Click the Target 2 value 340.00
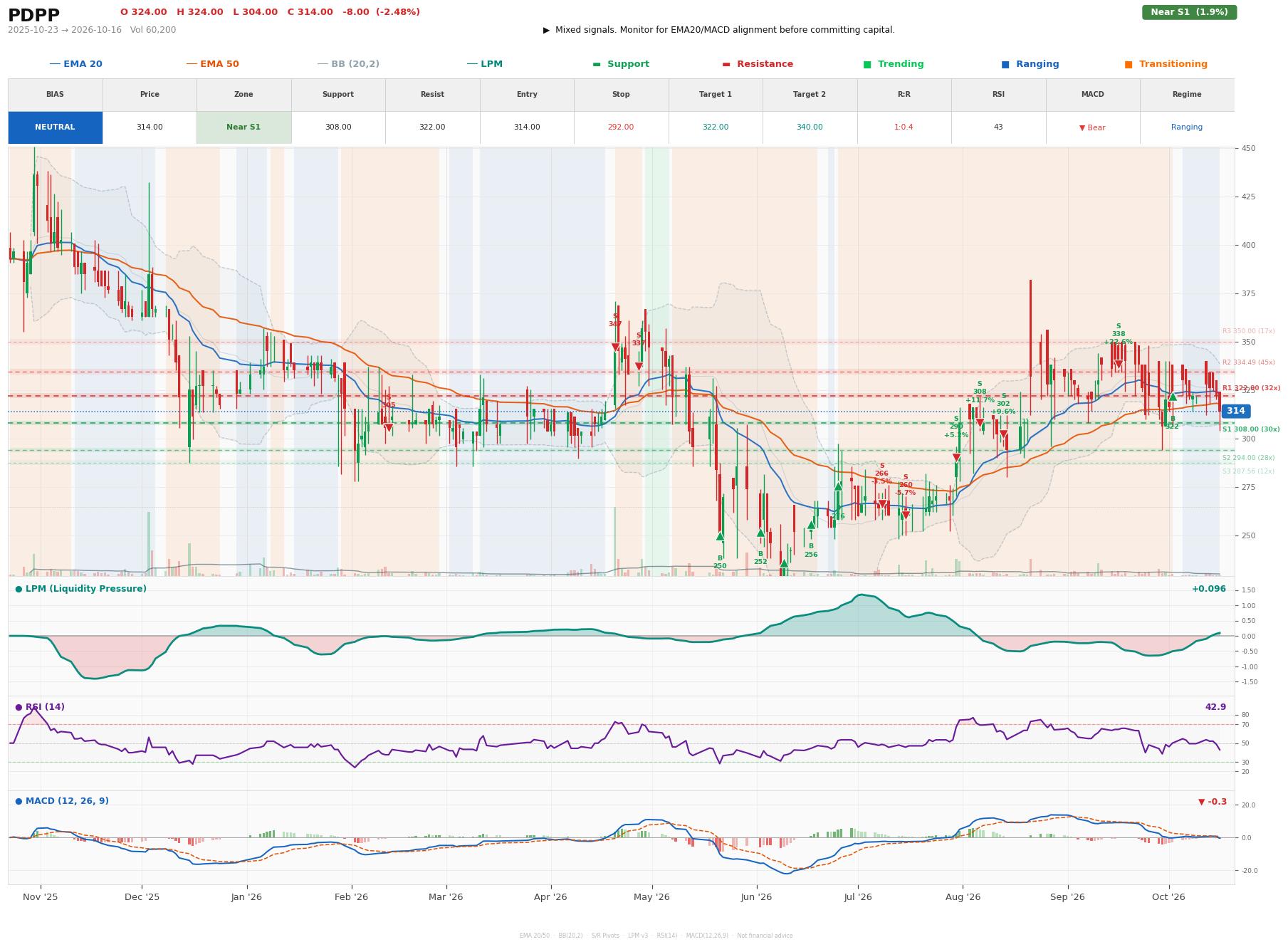The height and width of the screenshot is (947, 1288). pos(810,127)
